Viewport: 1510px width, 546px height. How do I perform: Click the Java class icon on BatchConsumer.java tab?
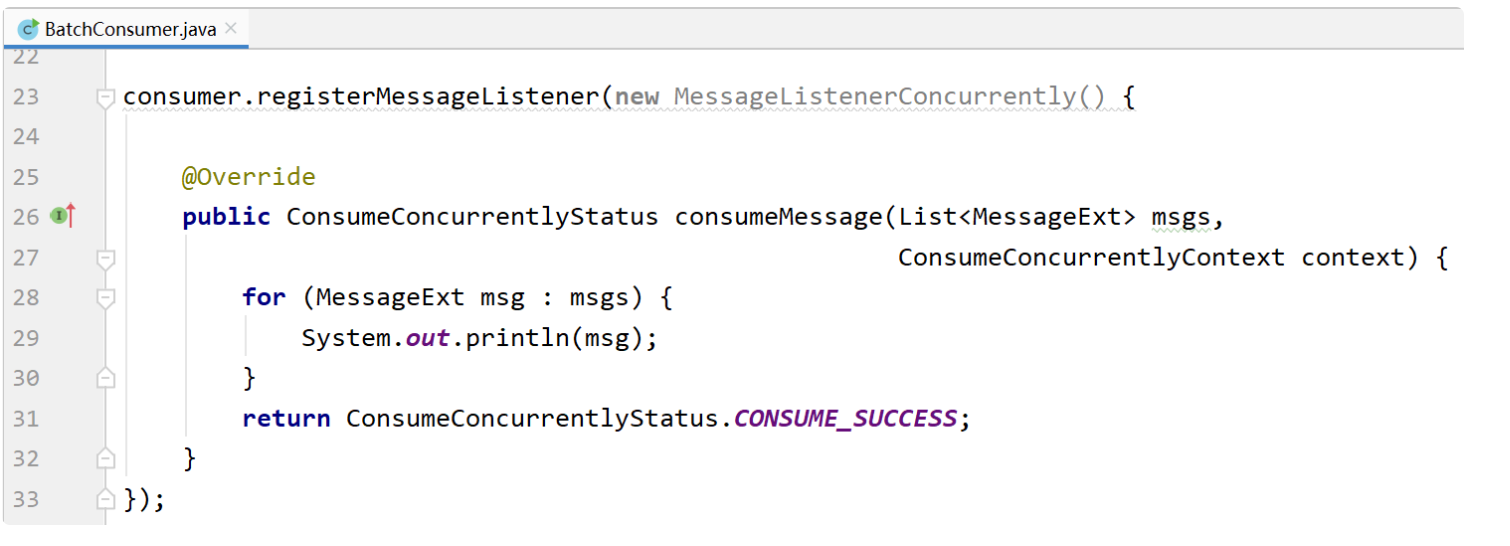tap(29, 28)
